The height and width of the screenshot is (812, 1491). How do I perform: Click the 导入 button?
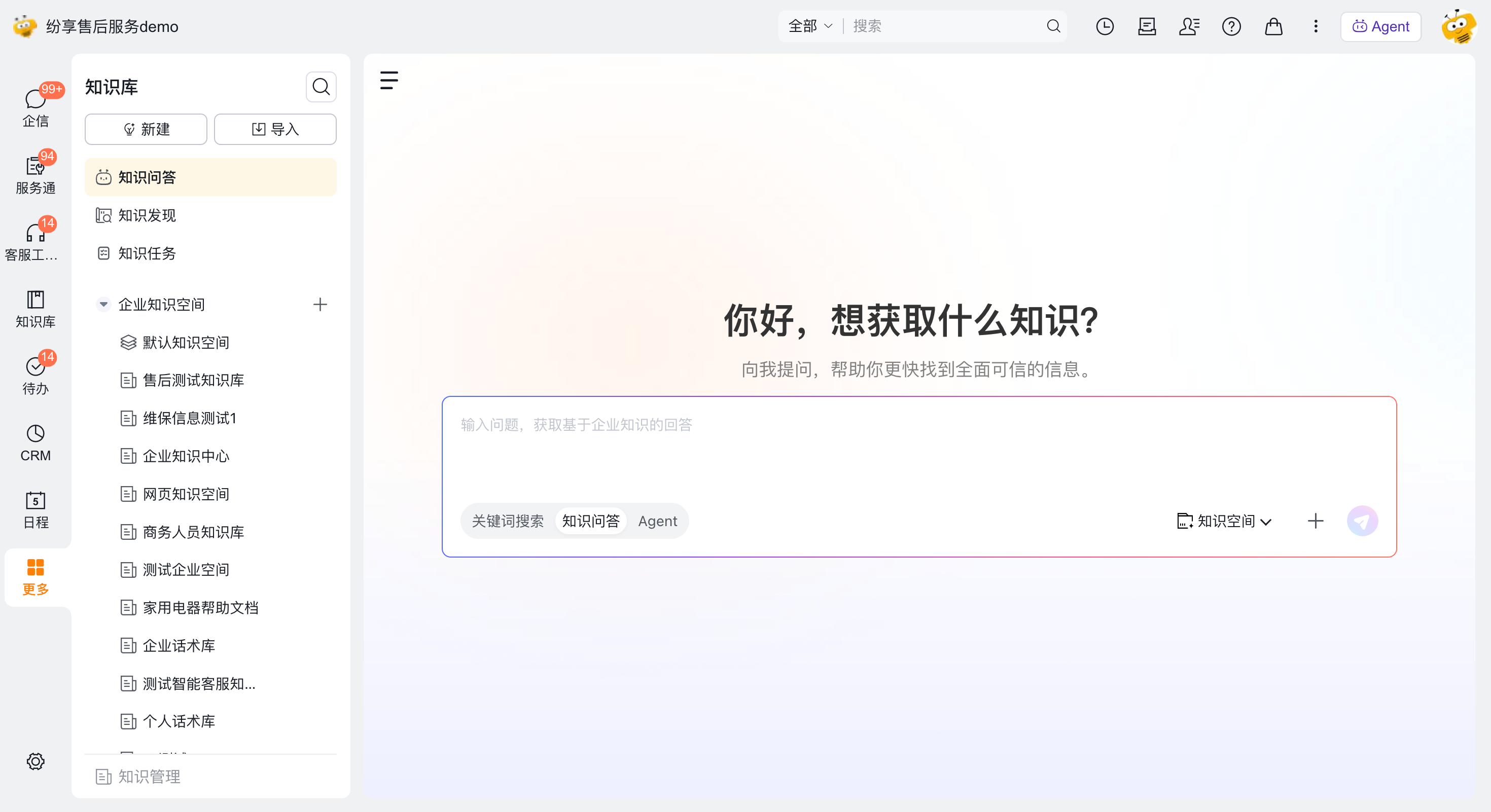[275, 129]
